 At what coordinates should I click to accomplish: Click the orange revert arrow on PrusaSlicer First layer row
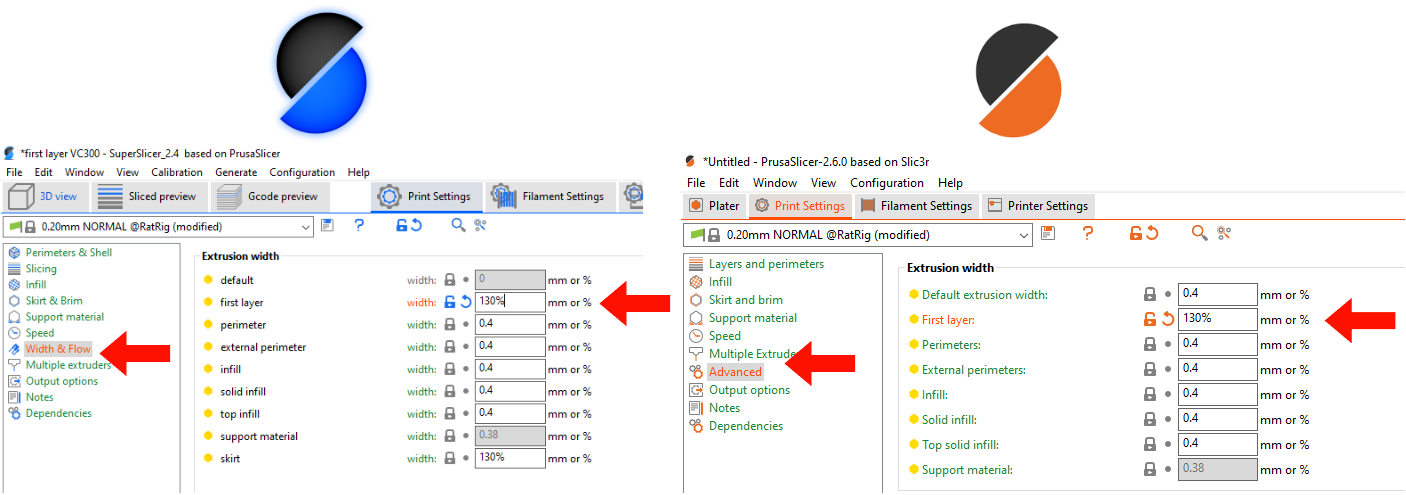(1167, 319)
